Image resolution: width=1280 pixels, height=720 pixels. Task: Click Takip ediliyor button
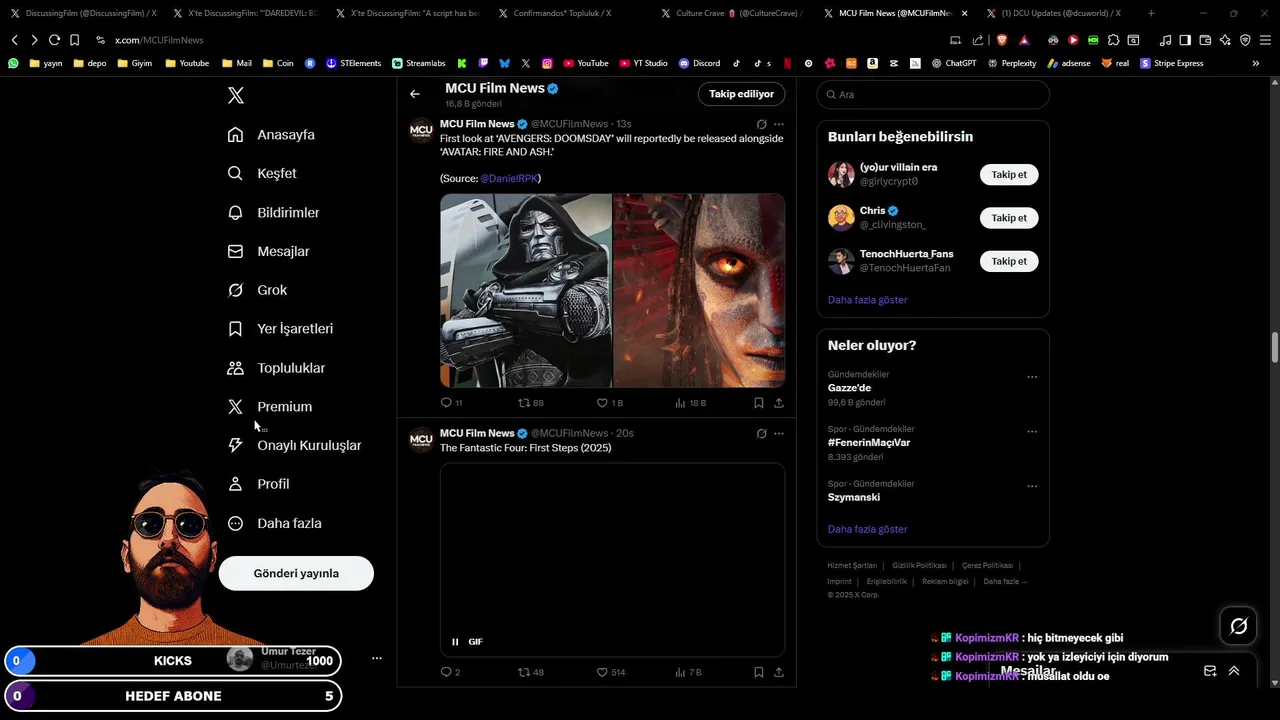pos(741,94)
